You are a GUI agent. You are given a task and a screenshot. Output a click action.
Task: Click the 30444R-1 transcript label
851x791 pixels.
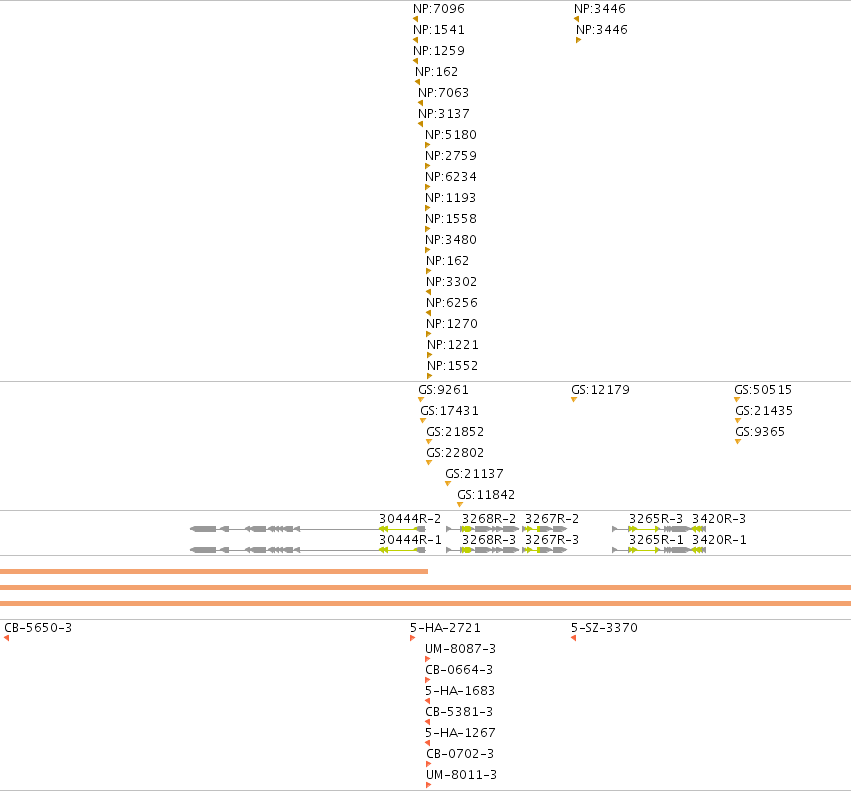click(410, 540)
